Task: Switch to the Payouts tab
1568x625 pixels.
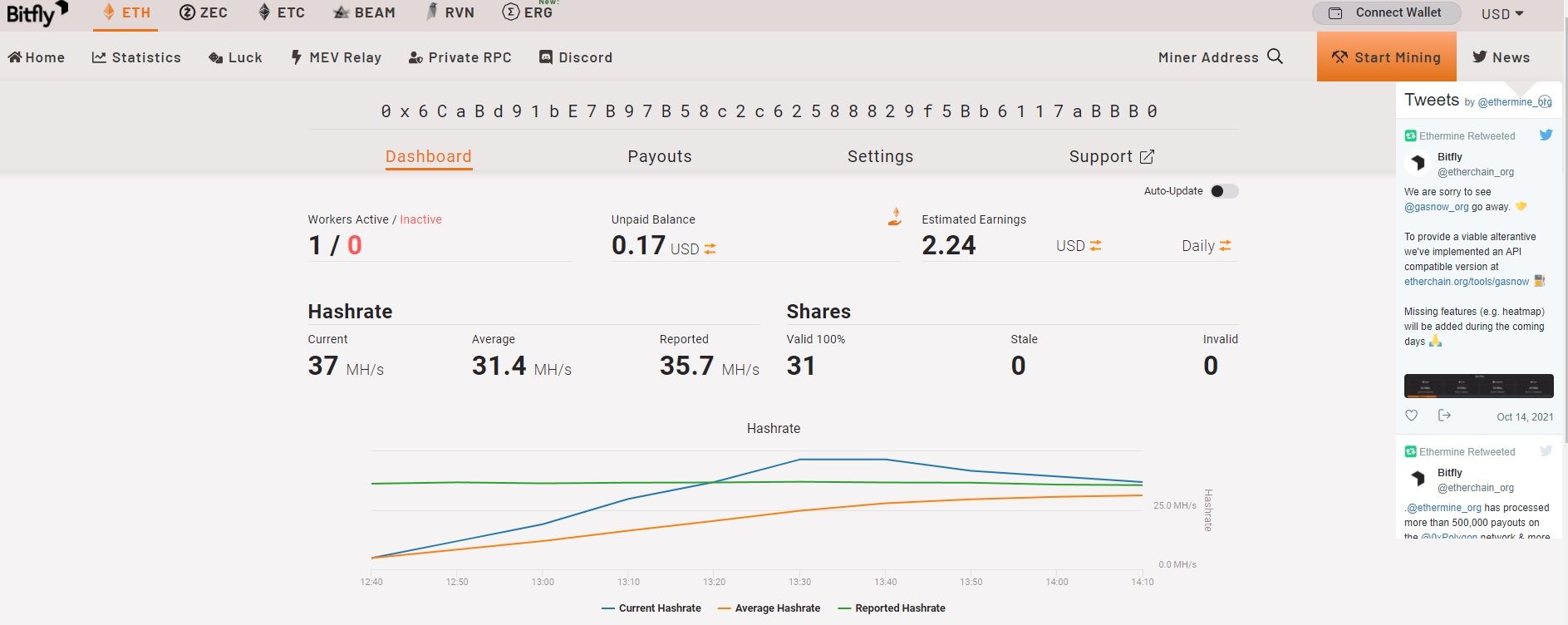Action: [660, 156]
